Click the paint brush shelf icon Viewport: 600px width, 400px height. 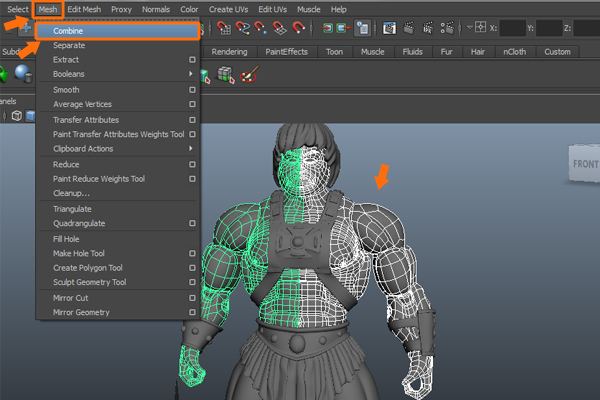pyautogui.click(x=250, y=74)
